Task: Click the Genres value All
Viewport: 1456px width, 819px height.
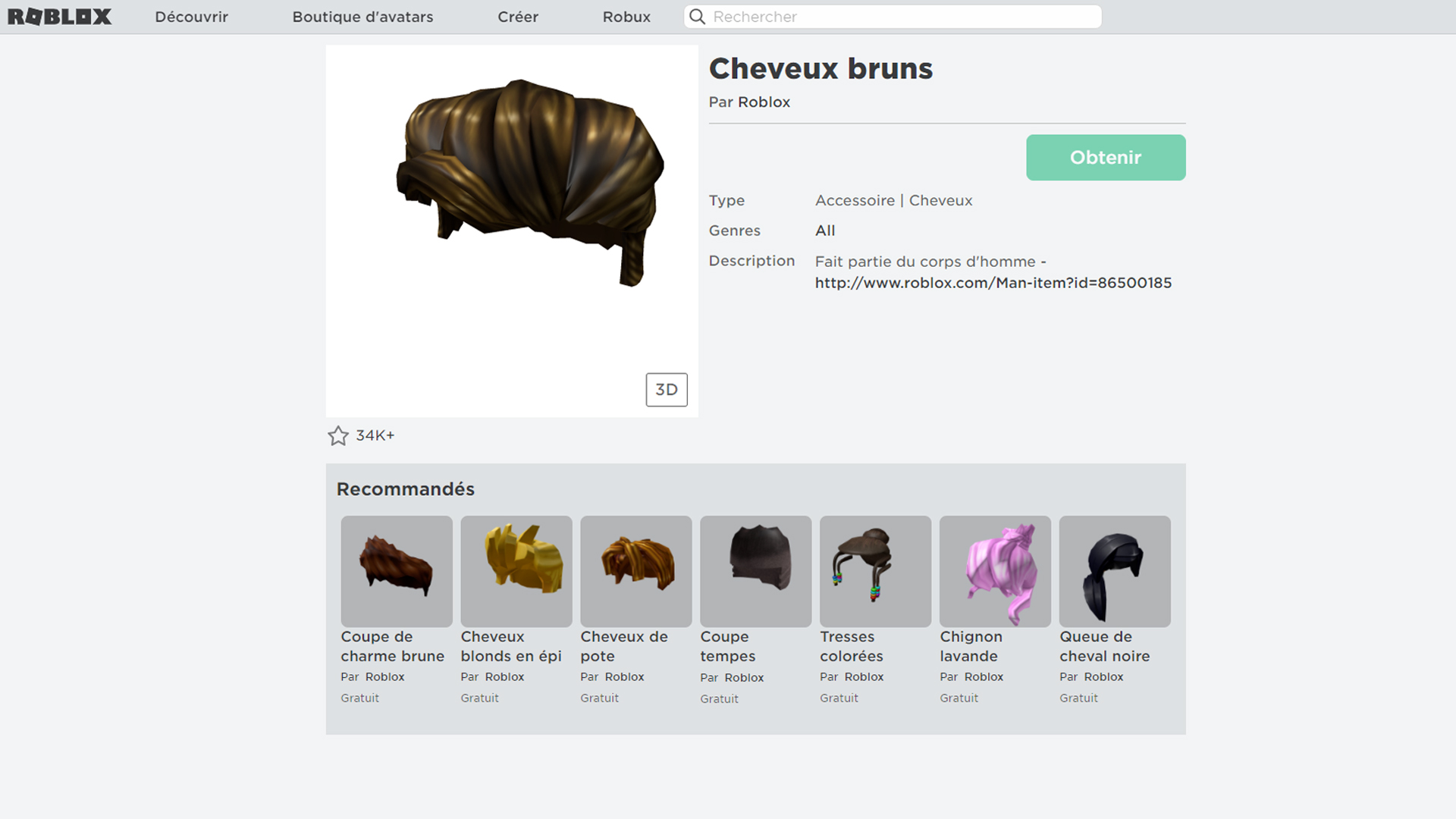Action: tap(825, 231)
